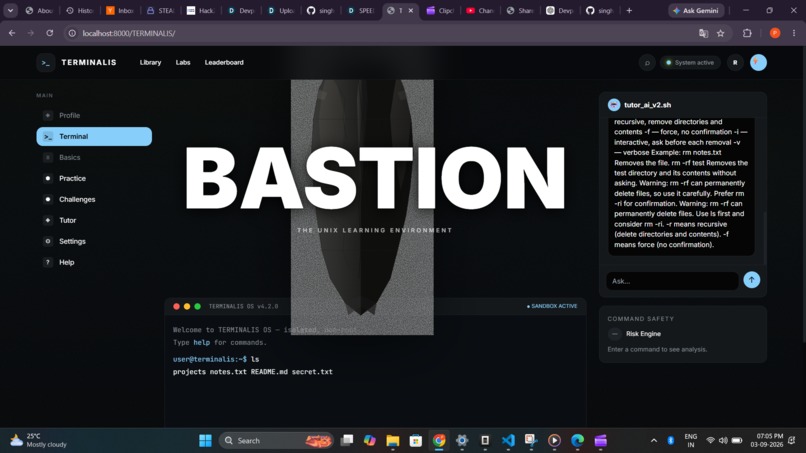Reload the localhost page
The image size is (806, 453).
[49, 33]
